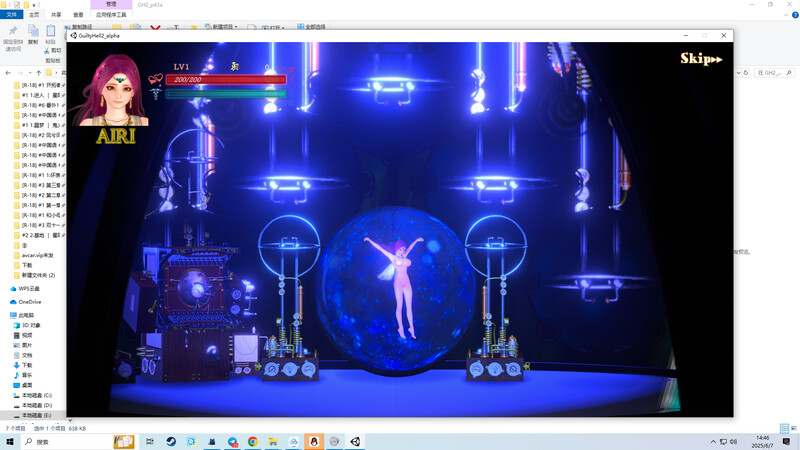The width and height of the screenshot is (800, 450).
Task: Open the recent locations dropdown arrow
Action: (30, 73)
